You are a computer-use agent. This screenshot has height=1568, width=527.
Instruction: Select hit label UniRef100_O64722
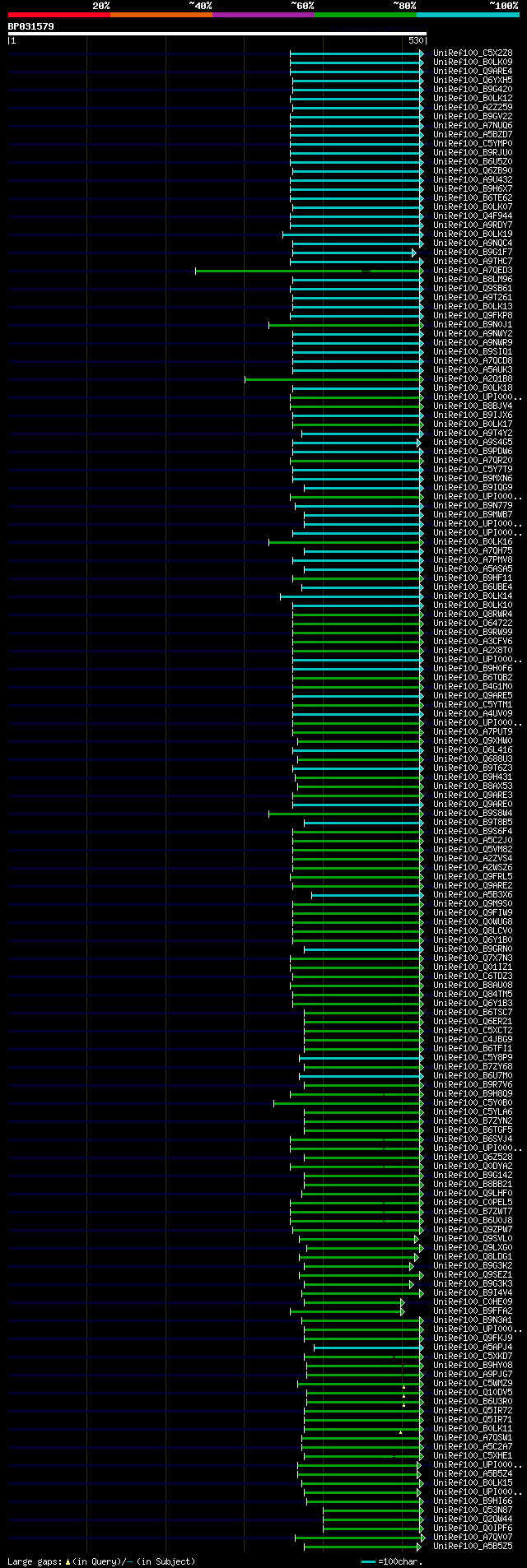tap(473, 623)
